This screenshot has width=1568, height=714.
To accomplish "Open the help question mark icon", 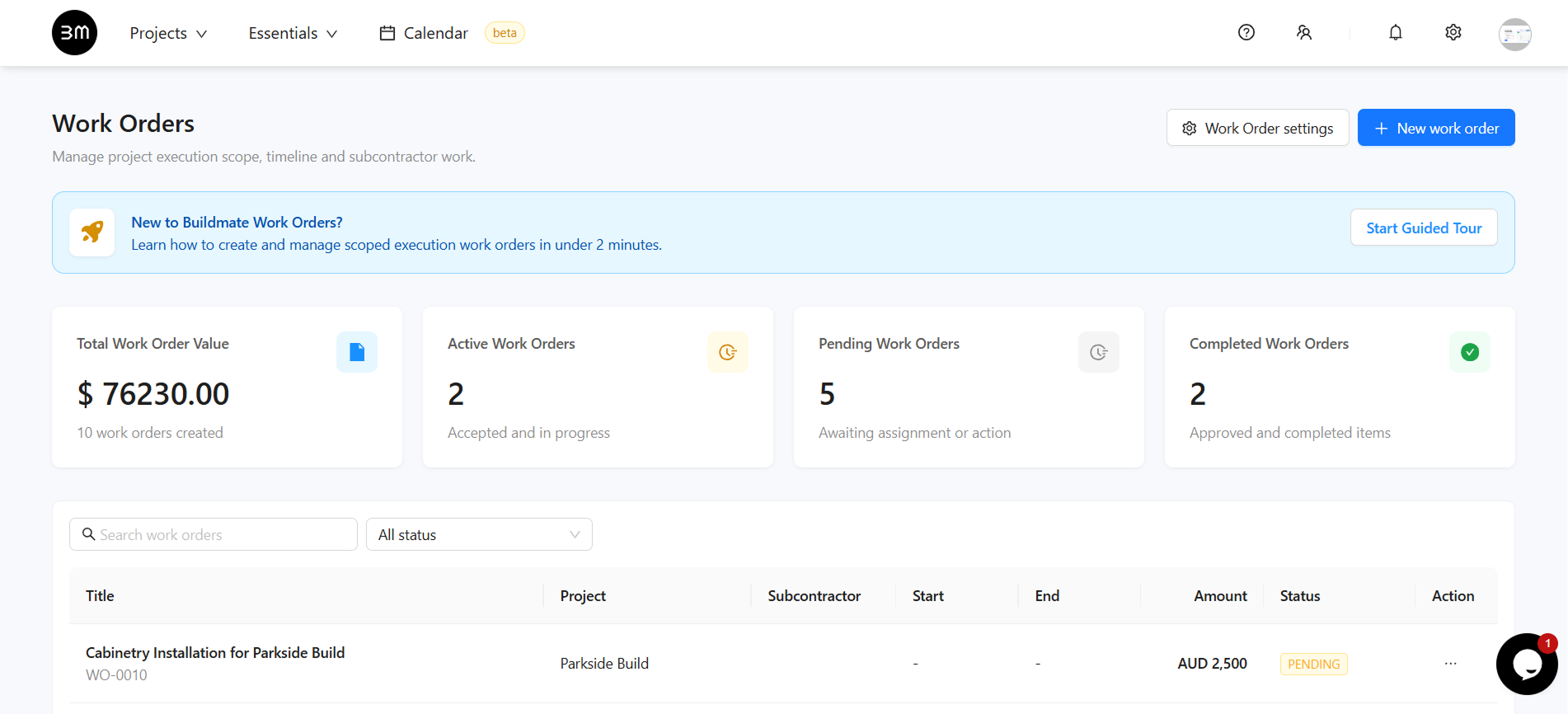I will pyautogui.click(x=1246, y=32).
